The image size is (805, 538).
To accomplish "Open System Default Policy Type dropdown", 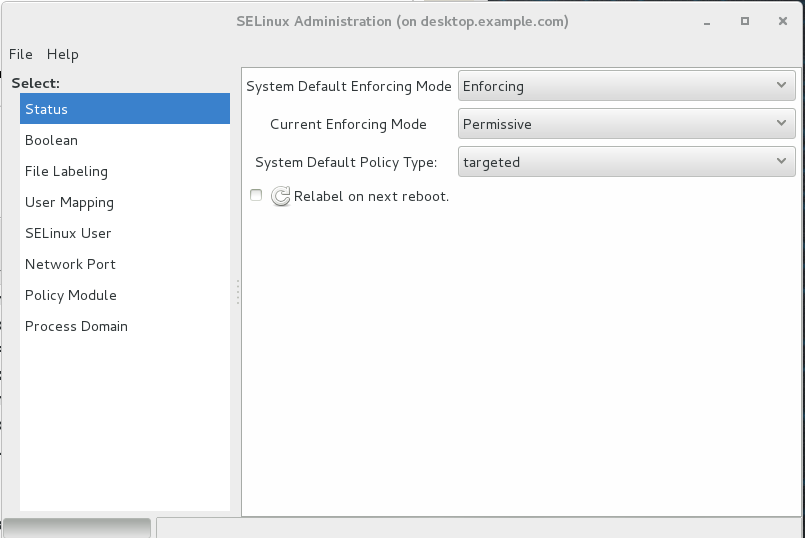I will (626, 162).
